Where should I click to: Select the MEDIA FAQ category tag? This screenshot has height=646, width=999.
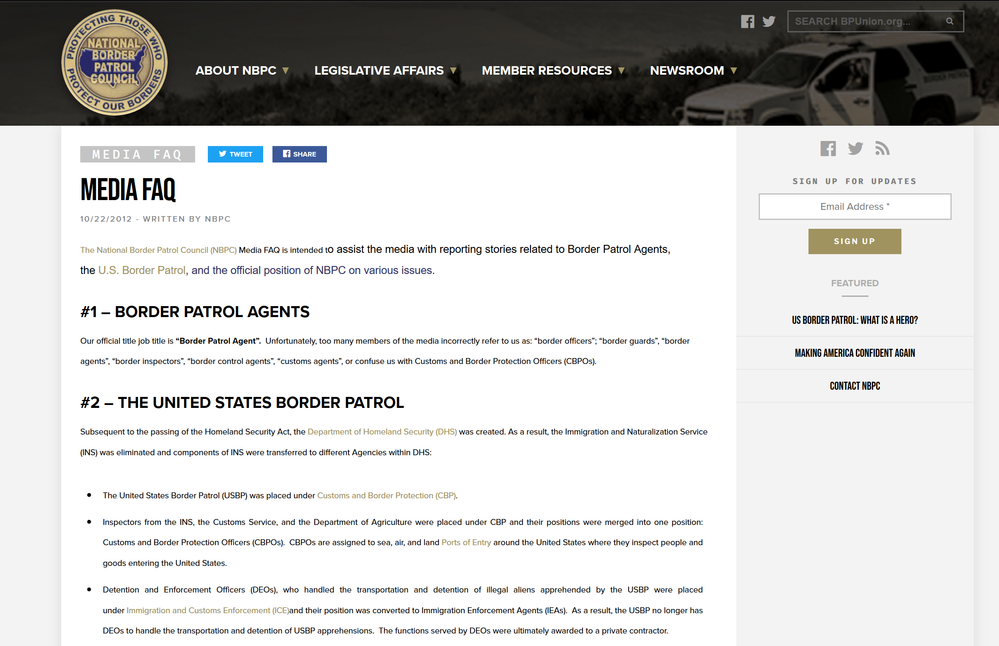[x=137, y=154]
